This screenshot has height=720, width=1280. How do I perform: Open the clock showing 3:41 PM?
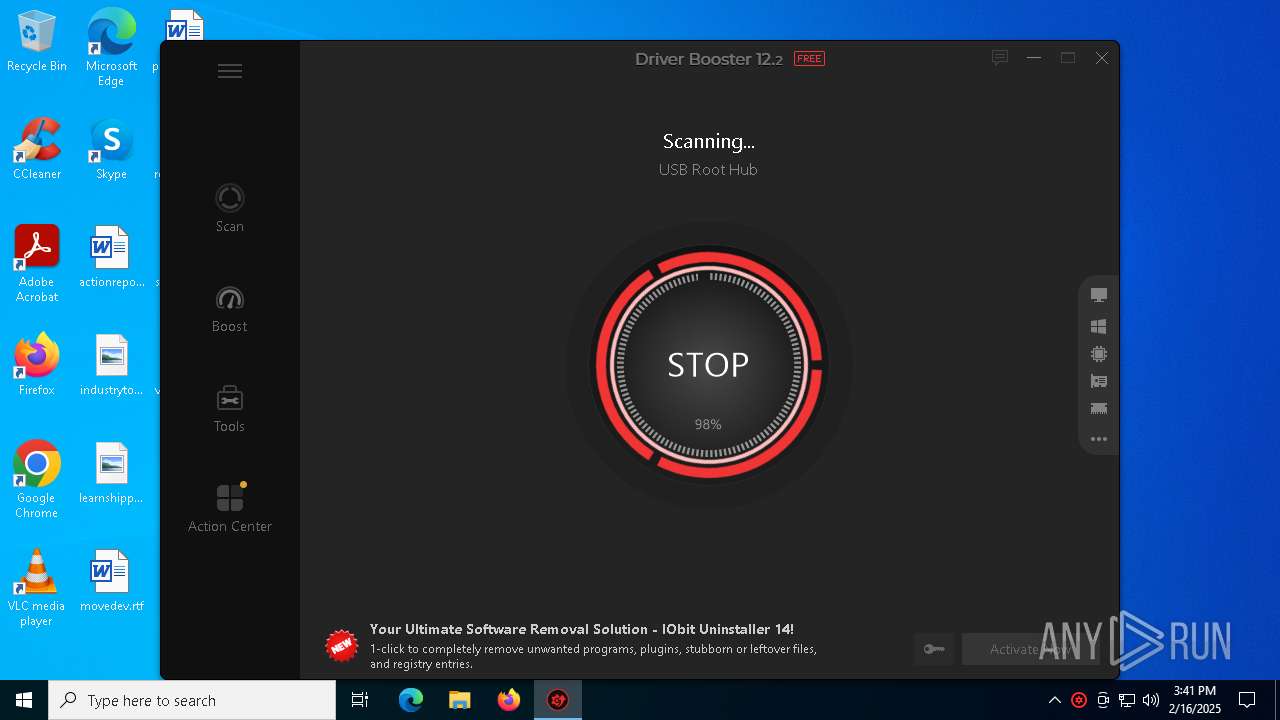(1196, 700)
